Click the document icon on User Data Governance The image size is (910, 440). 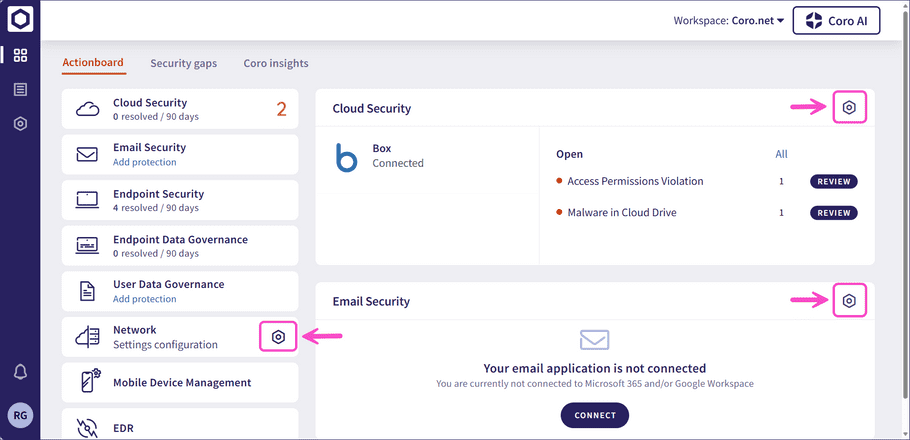[x=88, y=291]
